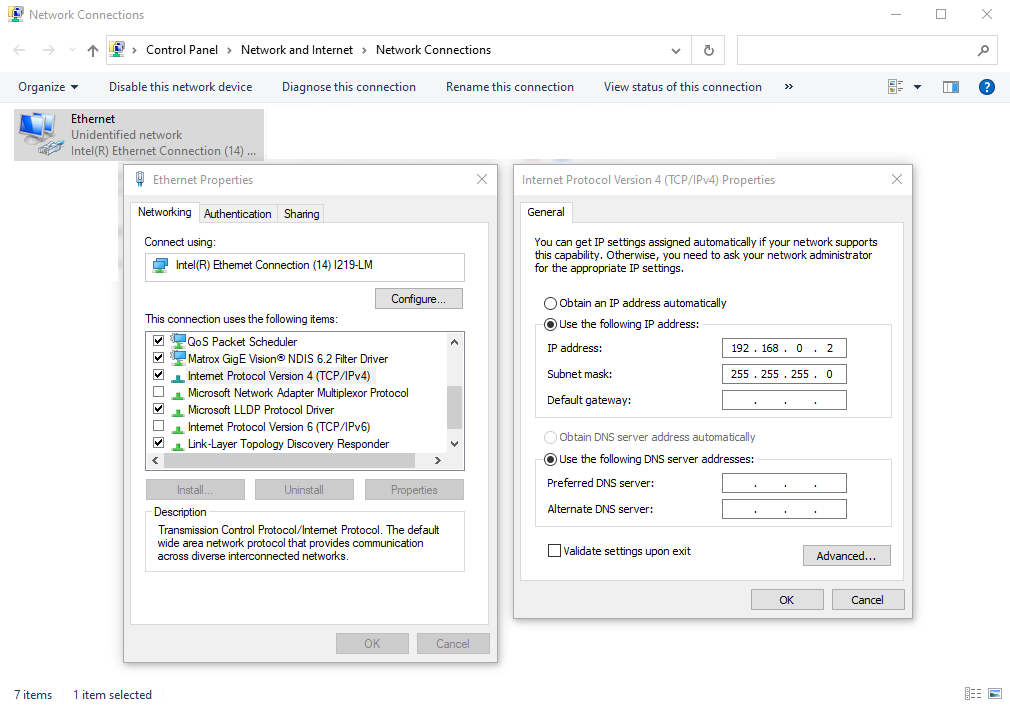This screenshot has height=706, width=1010.
Task: Show more toolbar commands chevron
Action: [x=789, y=87]
